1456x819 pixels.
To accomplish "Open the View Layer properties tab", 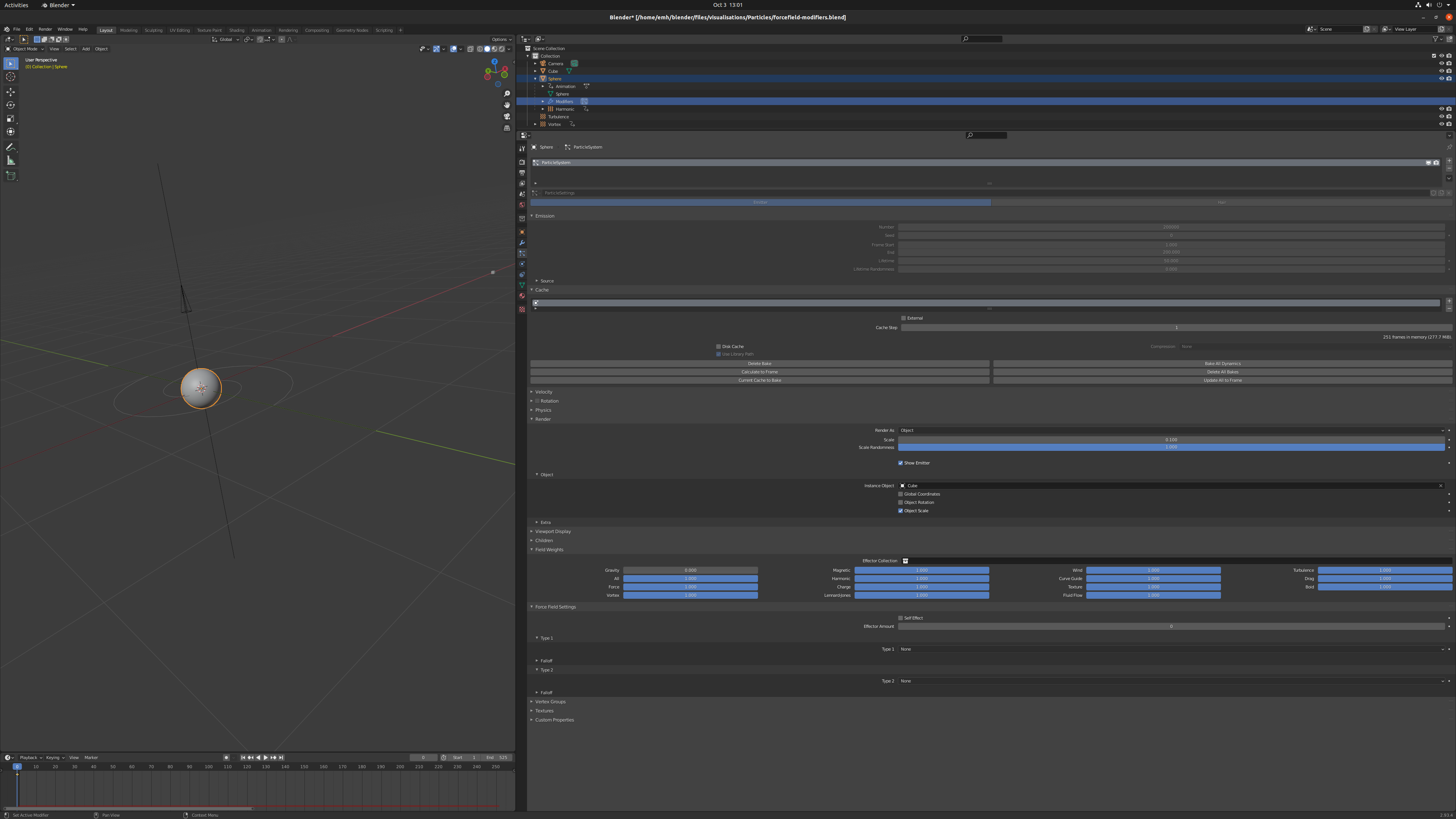I will [522, 184].
